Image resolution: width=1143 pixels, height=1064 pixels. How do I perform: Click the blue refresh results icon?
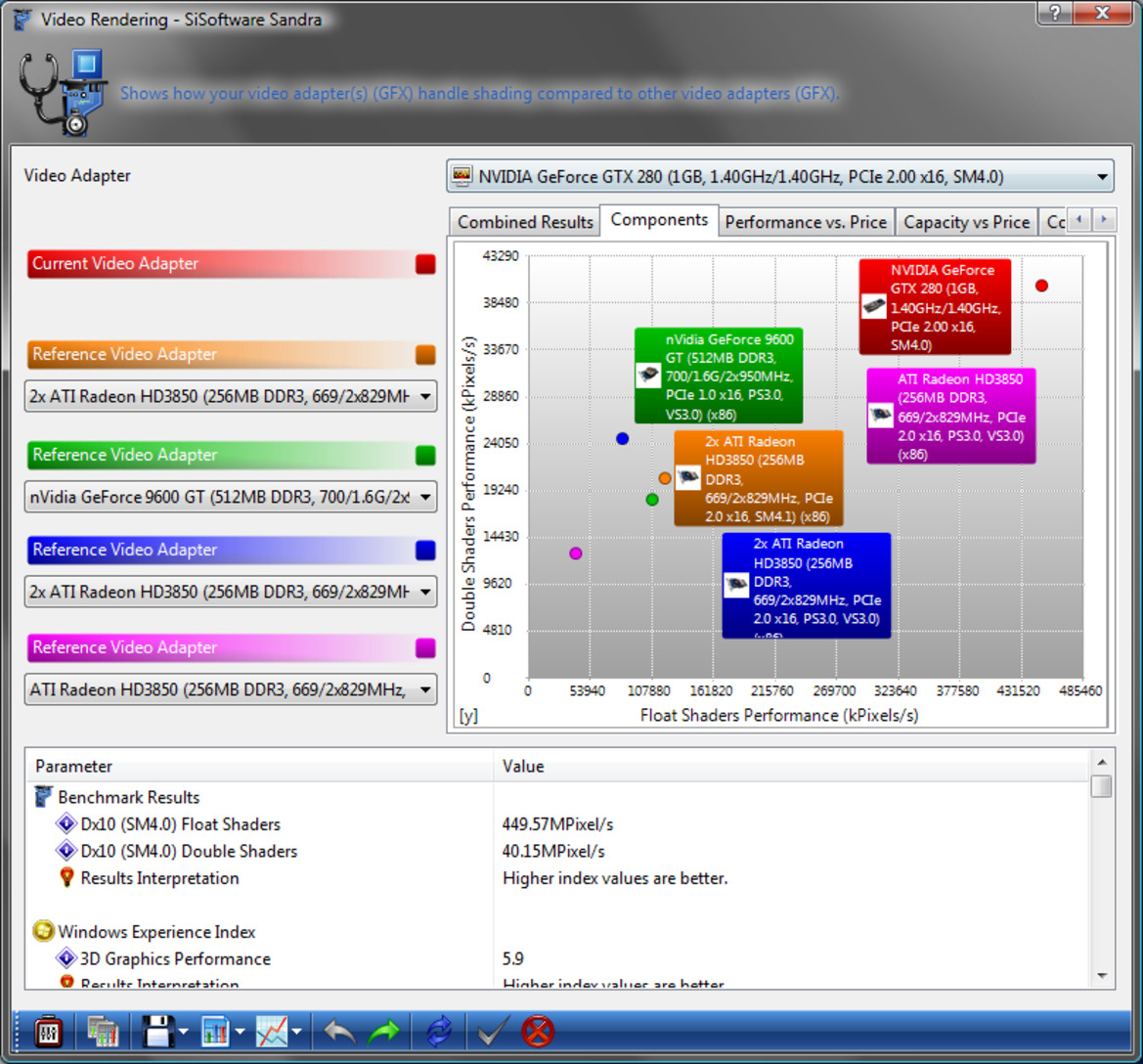pos(439,1032)
